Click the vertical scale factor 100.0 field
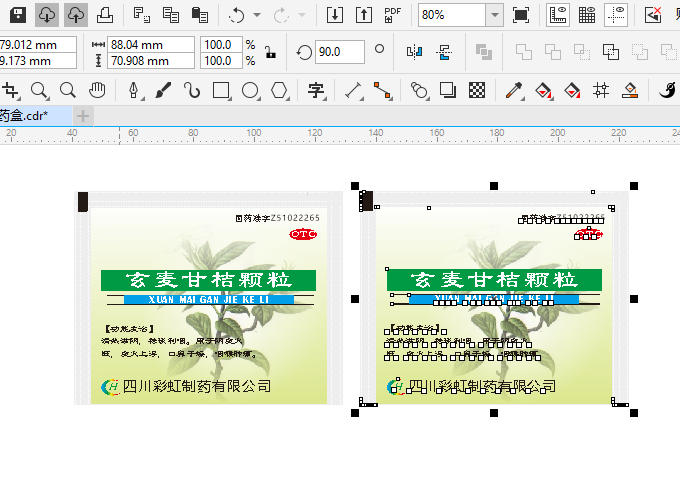 click(x=221, y=61)
